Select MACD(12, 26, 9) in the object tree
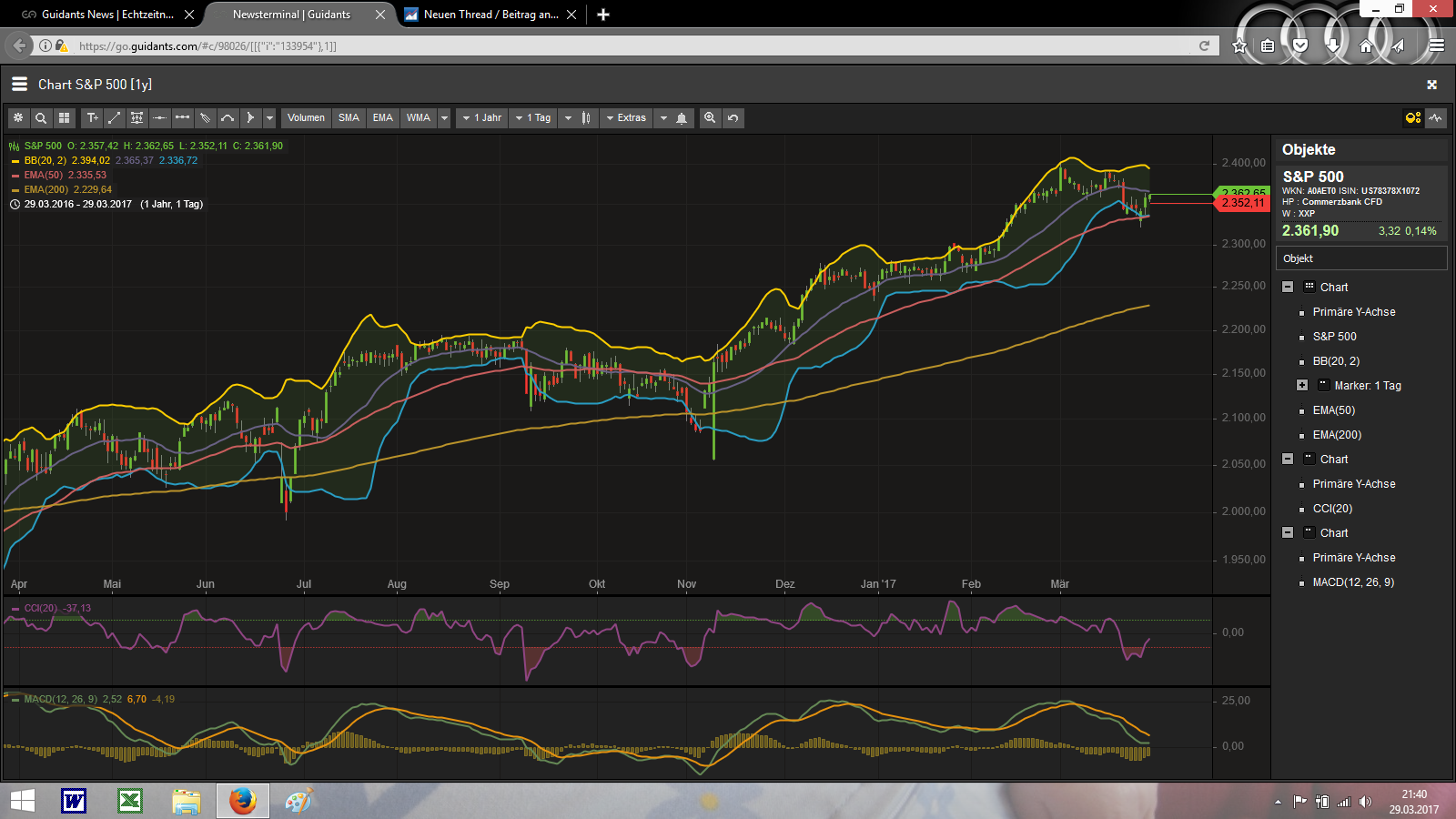This screenshot has width=1456, height=819. [1353, 582]
